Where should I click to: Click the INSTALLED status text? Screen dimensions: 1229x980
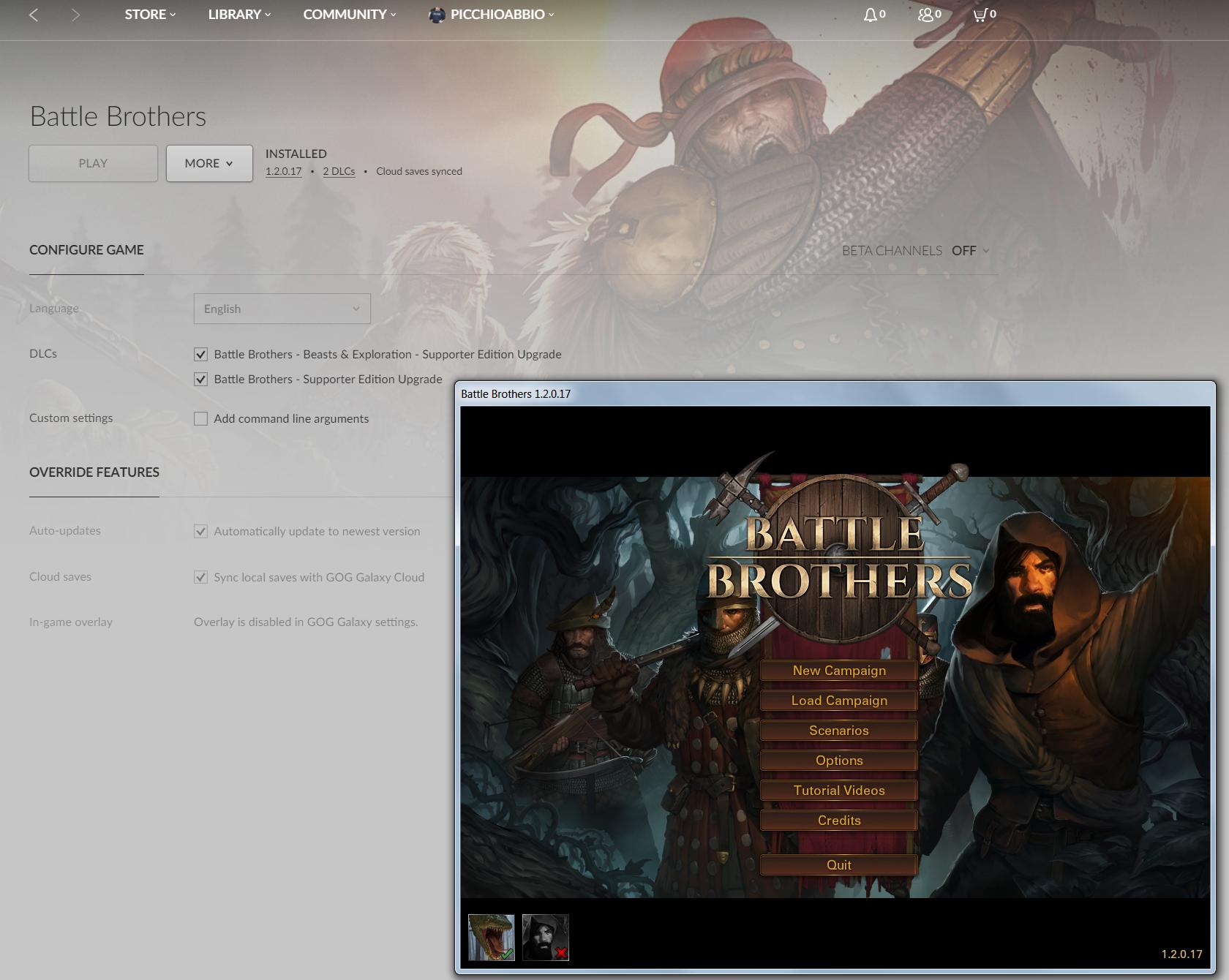point(296,154)
